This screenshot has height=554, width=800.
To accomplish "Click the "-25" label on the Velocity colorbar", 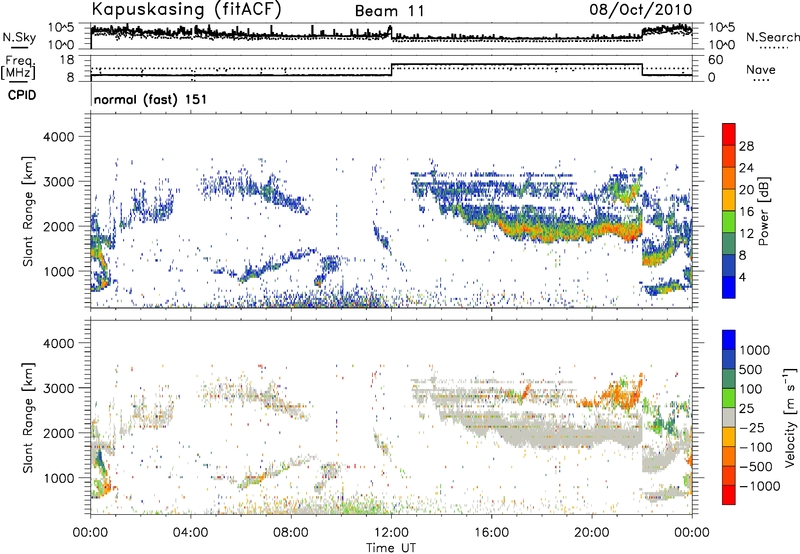I will pos(751,427).
